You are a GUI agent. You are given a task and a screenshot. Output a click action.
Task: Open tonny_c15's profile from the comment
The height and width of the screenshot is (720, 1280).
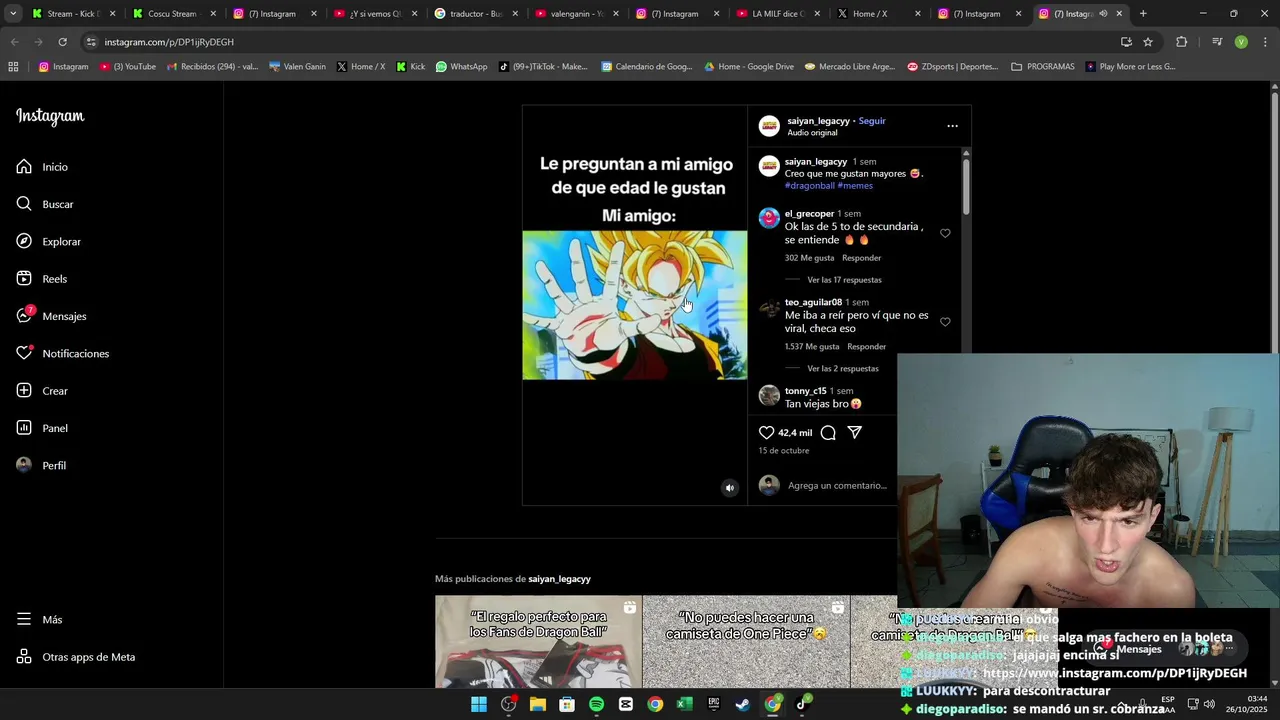[x=805, y=391]
